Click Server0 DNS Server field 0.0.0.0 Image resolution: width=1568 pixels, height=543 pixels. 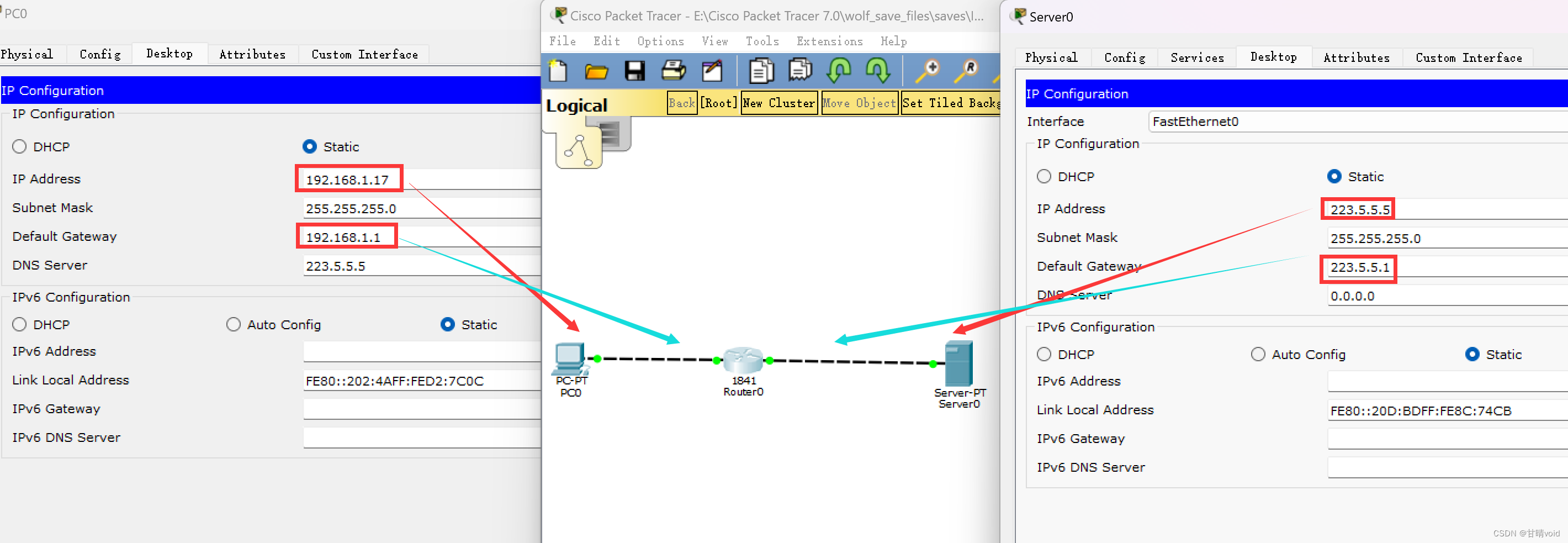click(x=1448, y=296)
